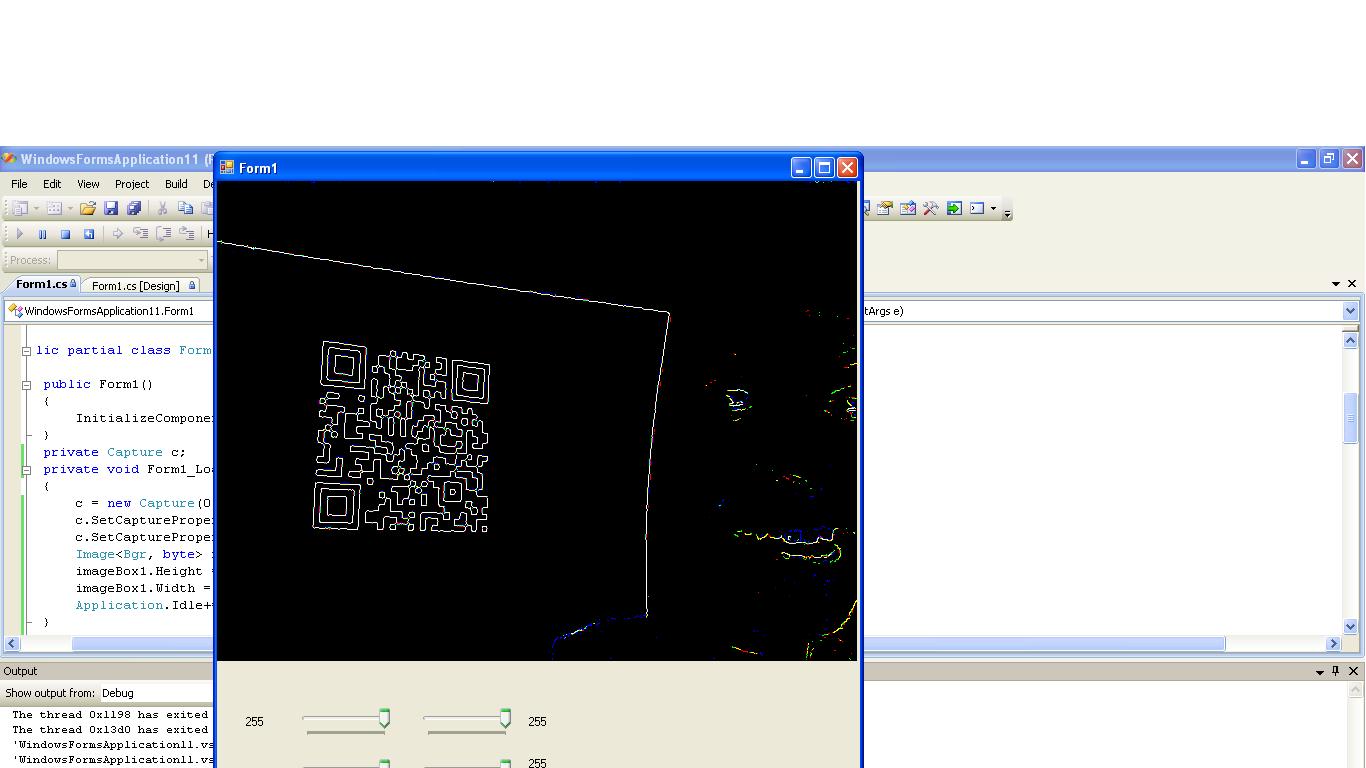Close the active document tab with X

(1352, 284)
